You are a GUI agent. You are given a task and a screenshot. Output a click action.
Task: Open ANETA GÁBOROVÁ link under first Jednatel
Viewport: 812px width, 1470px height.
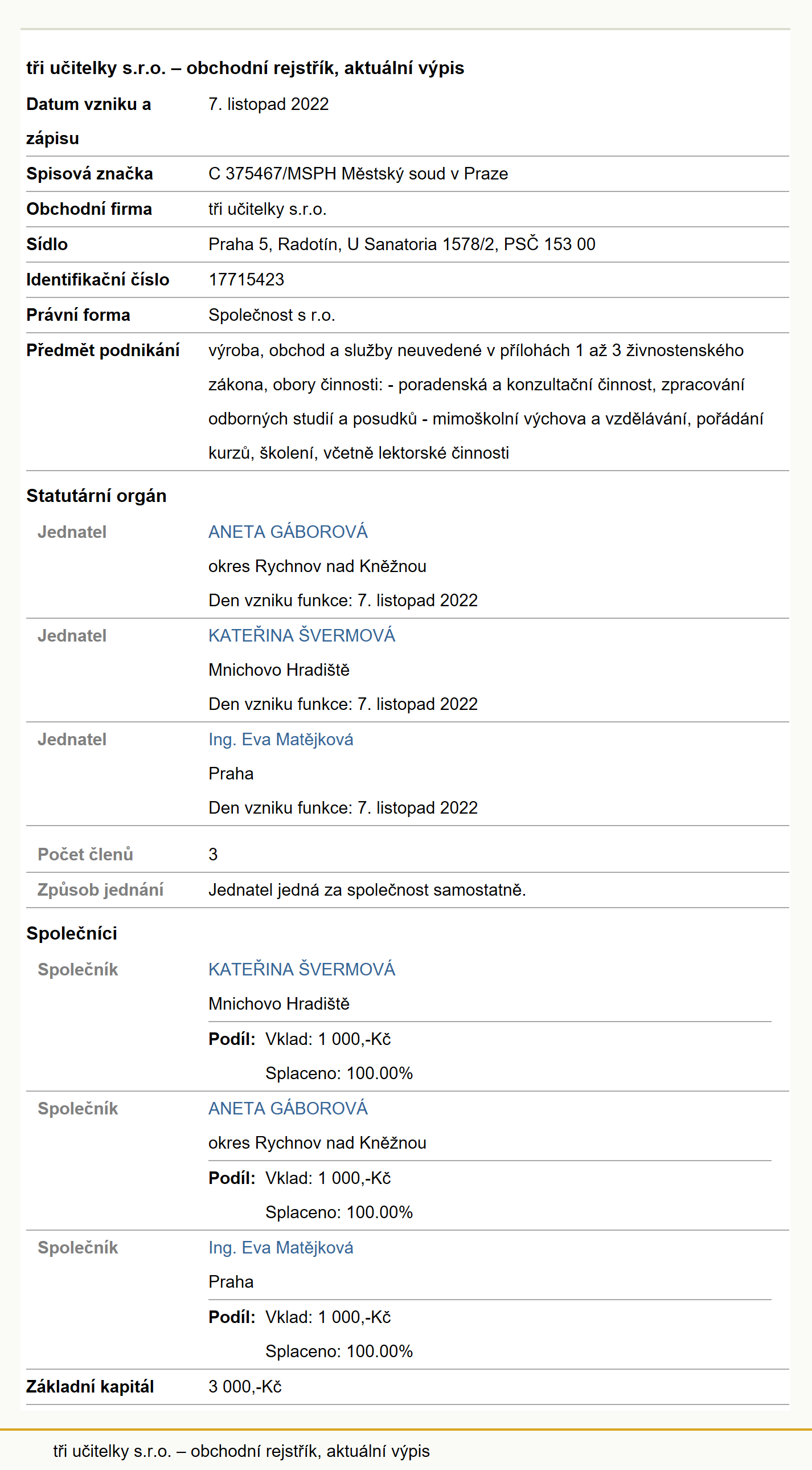(288, 532)
